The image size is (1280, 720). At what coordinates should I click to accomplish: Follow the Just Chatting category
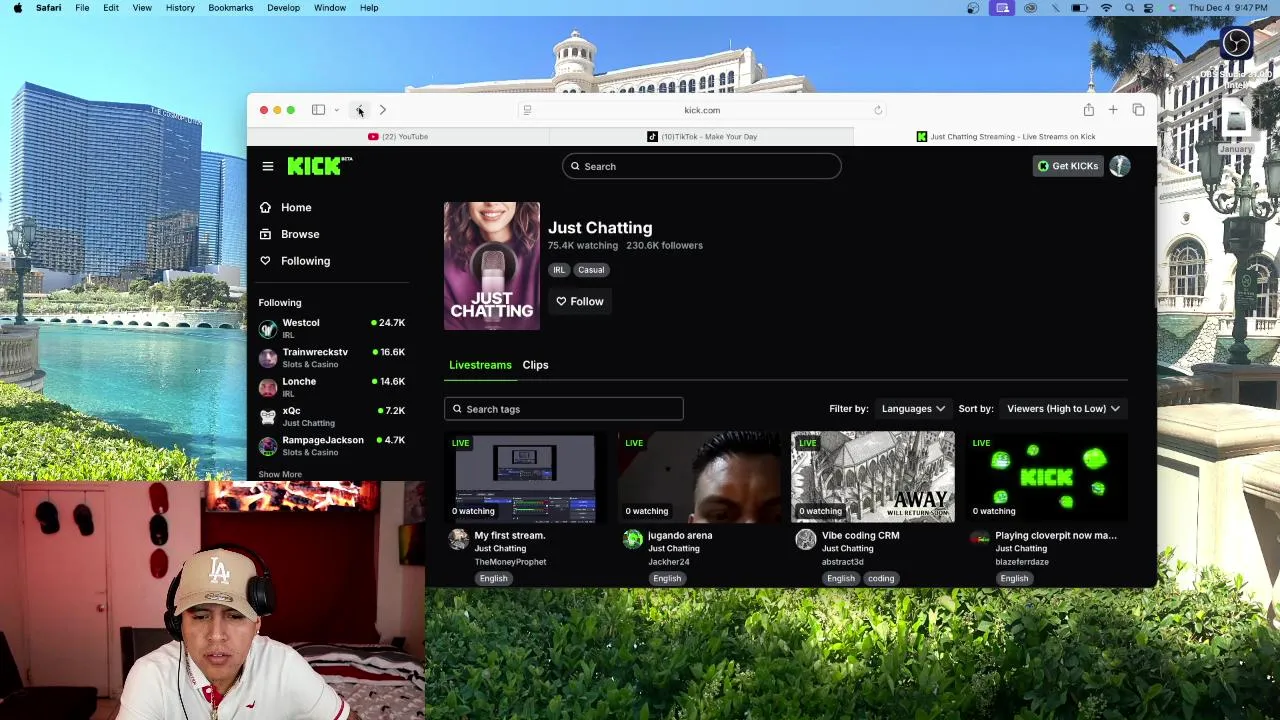[x=580, y=301]
